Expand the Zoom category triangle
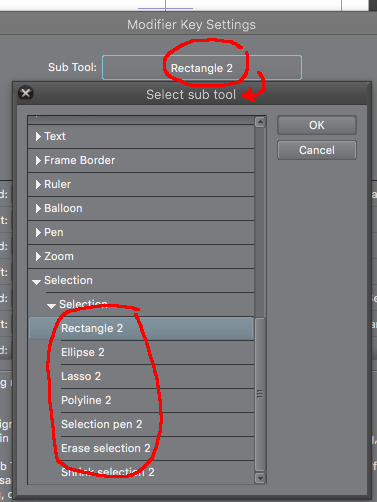This screenshot has width=377, height=502. [38, 256]
